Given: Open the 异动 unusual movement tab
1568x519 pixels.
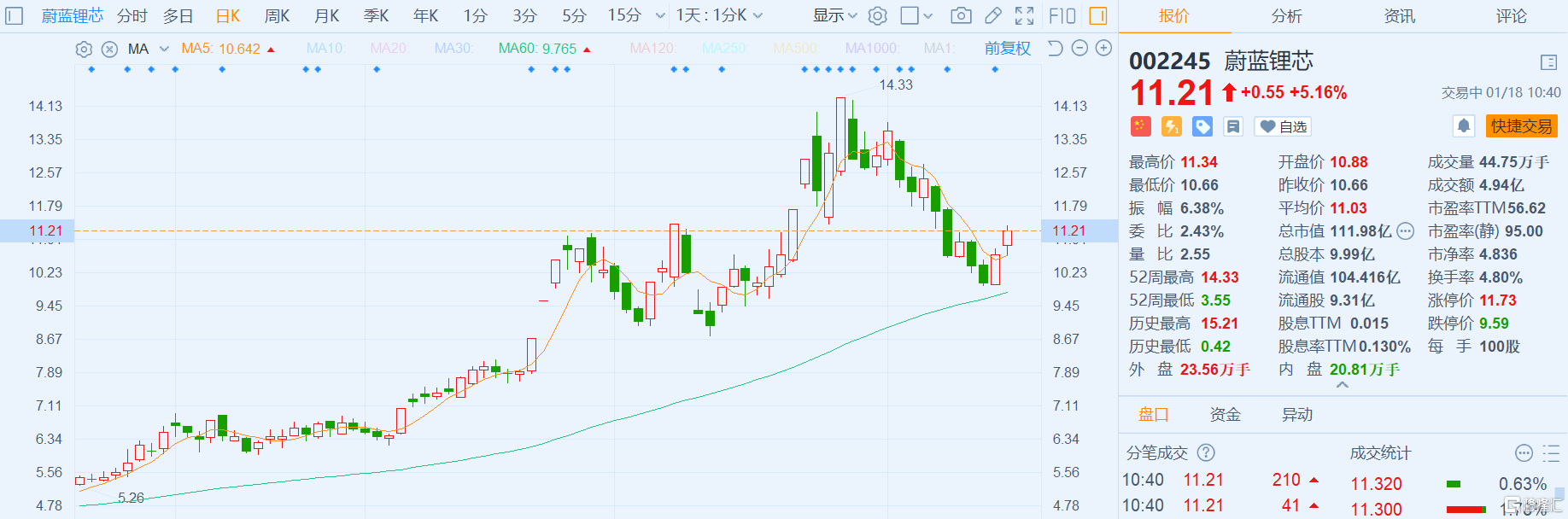Looking at the screenshot, I should tap(1297, 415).
